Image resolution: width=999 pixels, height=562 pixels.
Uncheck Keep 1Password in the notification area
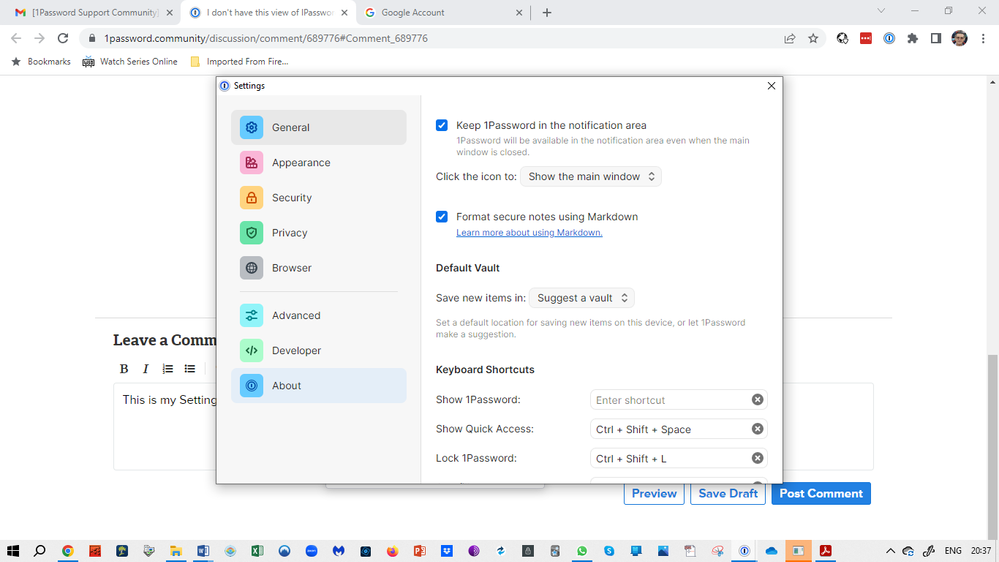pyautogui.click(x=442, y=126)
